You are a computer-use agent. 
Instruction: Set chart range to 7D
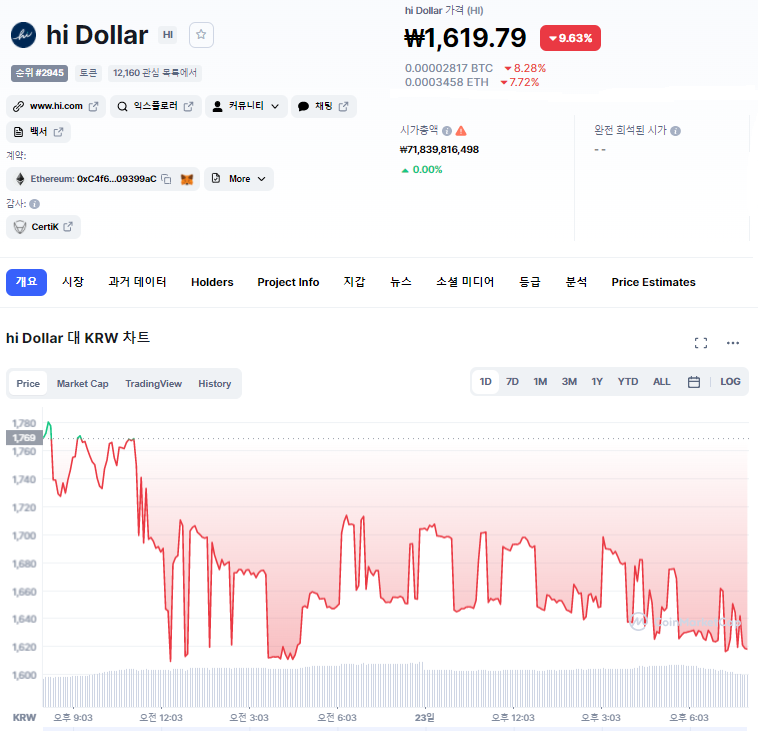(x=512, y=382)
